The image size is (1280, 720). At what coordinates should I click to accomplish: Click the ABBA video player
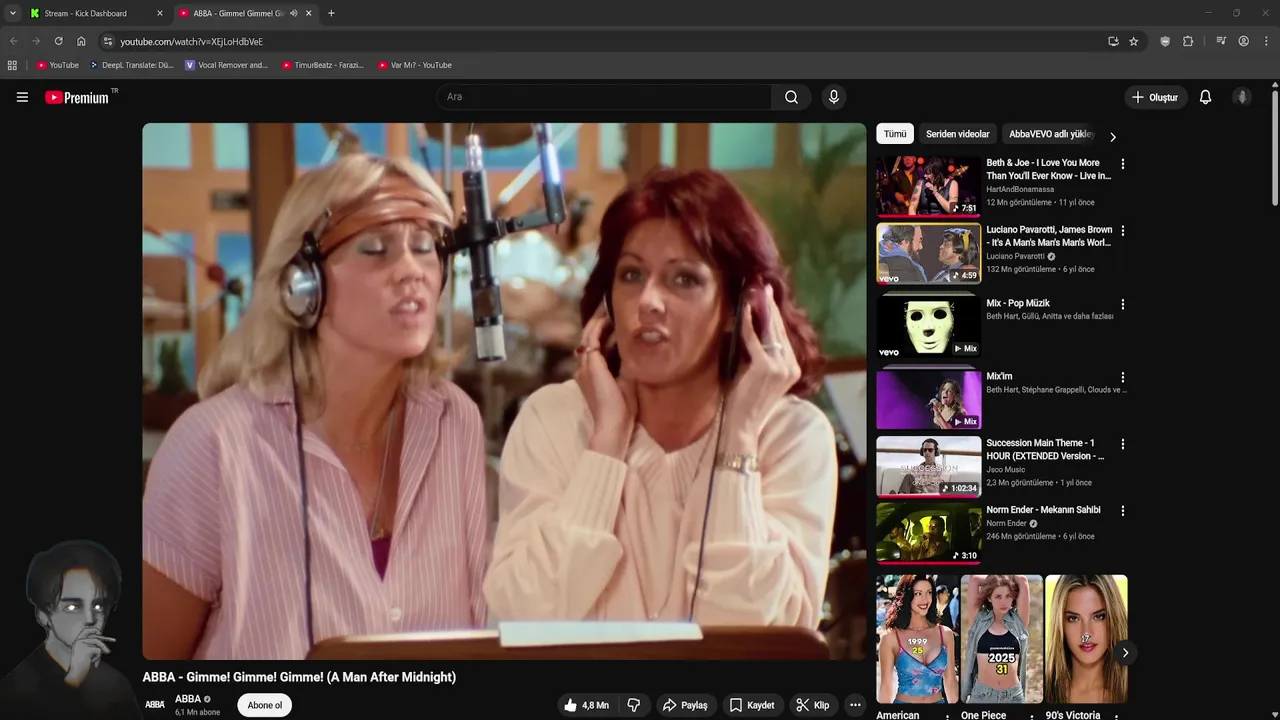pos(504,391)
